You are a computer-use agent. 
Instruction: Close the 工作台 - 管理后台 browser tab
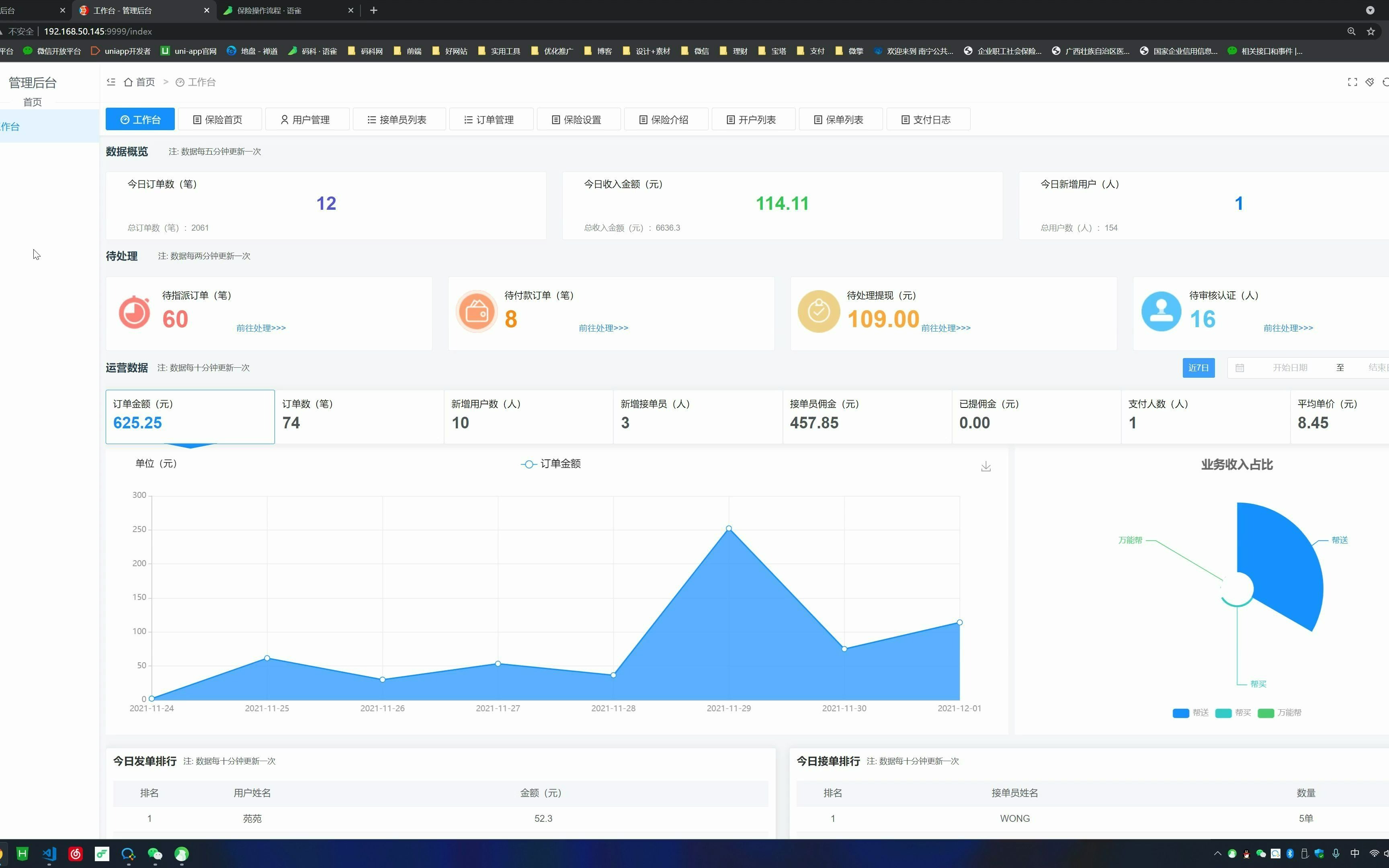pyautogui.click(x=207, y=10)
